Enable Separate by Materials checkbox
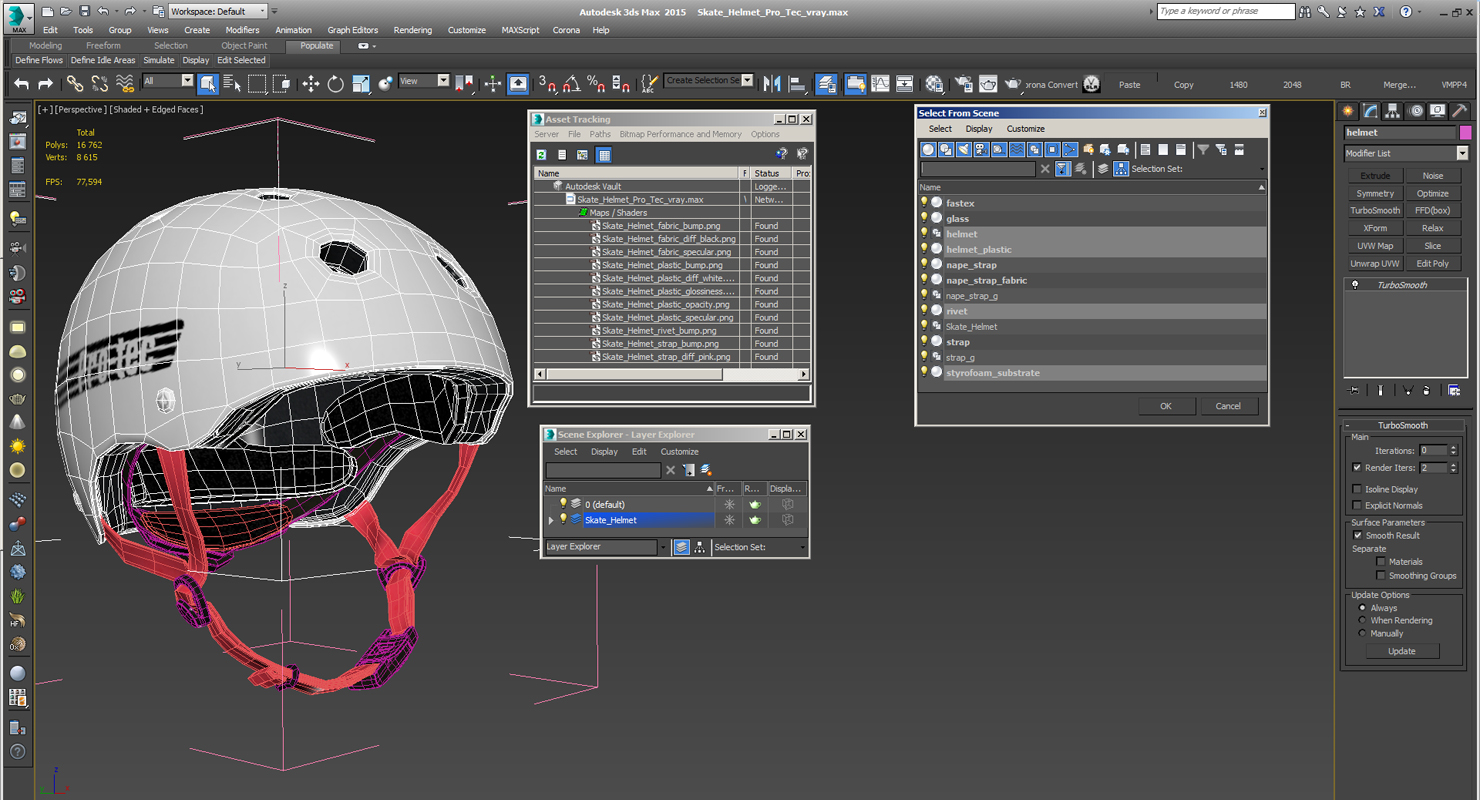Image resolution: width=1480 pixels, height=800 pixels. [1381, 561]
